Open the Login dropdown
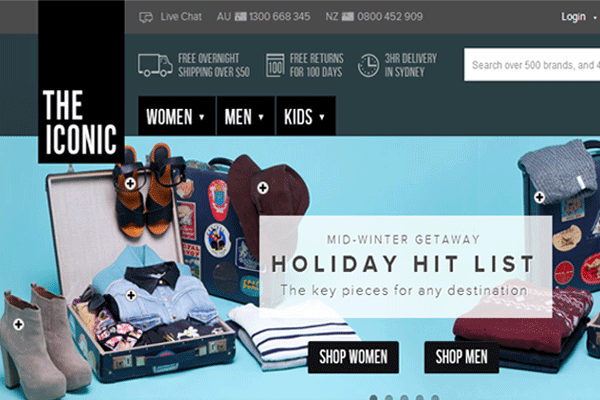Screen dimensions: 600x400 point(579,17)
